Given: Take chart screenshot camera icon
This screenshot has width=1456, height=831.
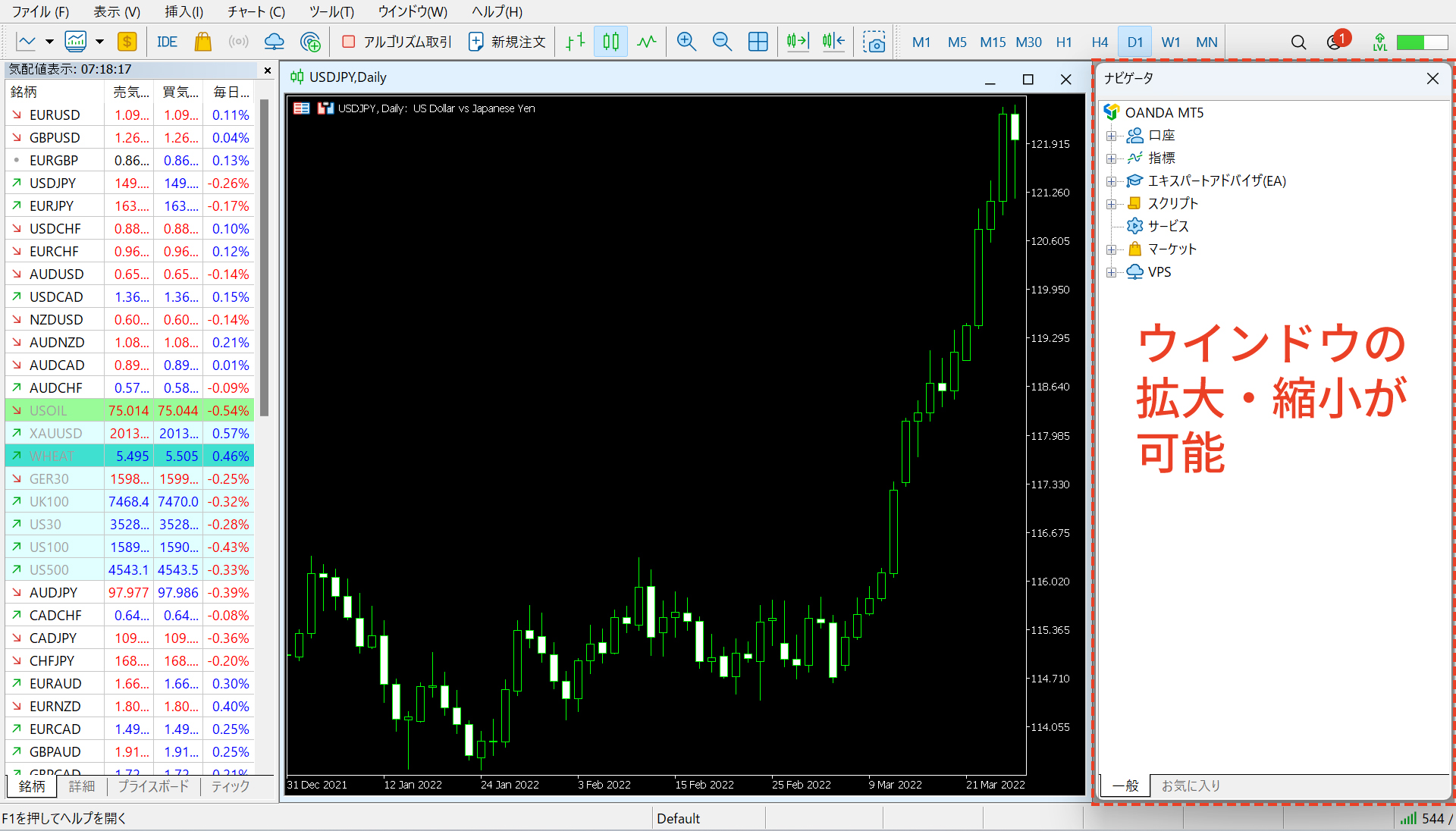Looking at the screenshot, I should tap(874, 42).
